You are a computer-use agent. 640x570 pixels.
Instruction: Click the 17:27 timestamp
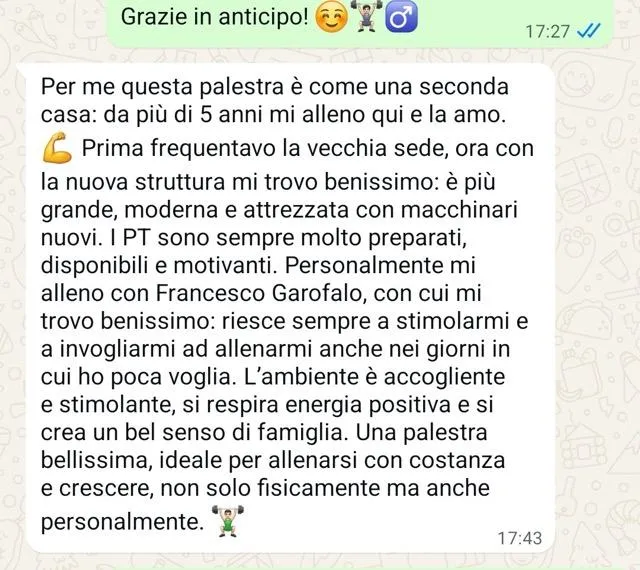coord(547,31)
